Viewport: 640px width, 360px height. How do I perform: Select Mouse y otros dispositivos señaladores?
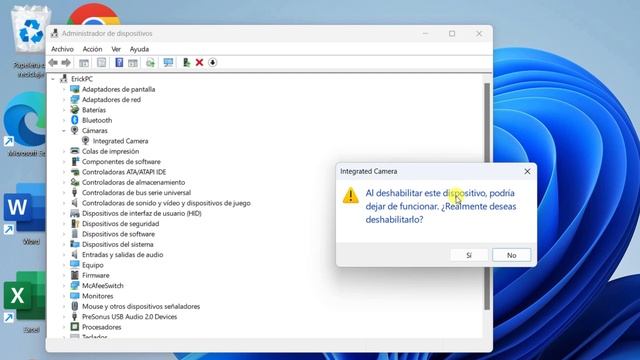click(141, 306)
